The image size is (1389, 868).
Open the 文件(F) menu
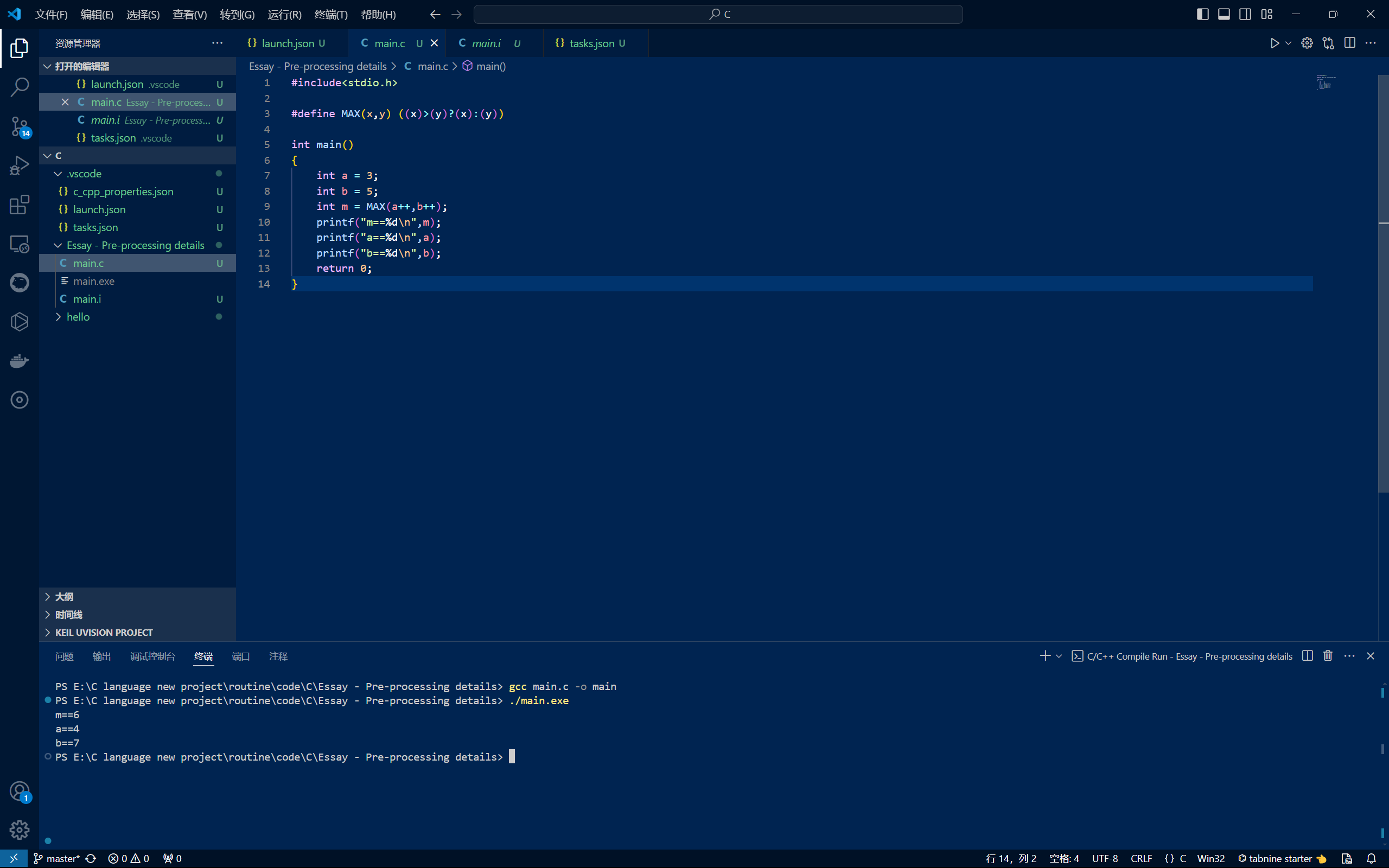coord(51,14)
